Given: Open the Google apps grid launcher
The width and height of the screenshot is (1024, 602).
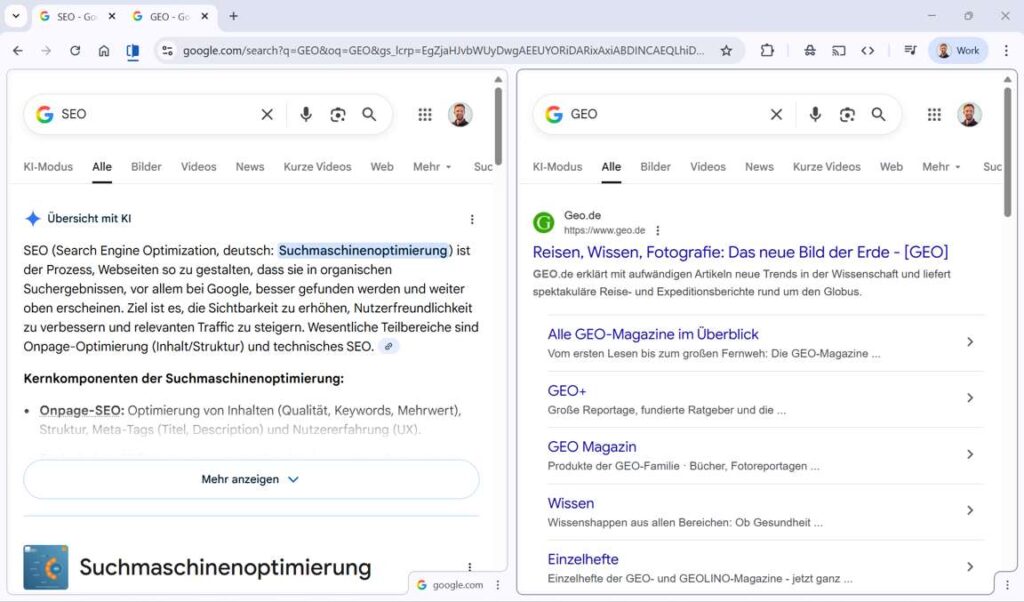Looking at the screenshot, I should coord(934,114).
